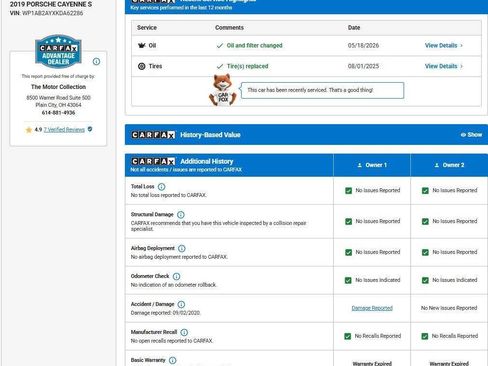Click Warranty Expired under Owner 1
The width and height of the screenshot is (488, 366).
coord(372,363)
